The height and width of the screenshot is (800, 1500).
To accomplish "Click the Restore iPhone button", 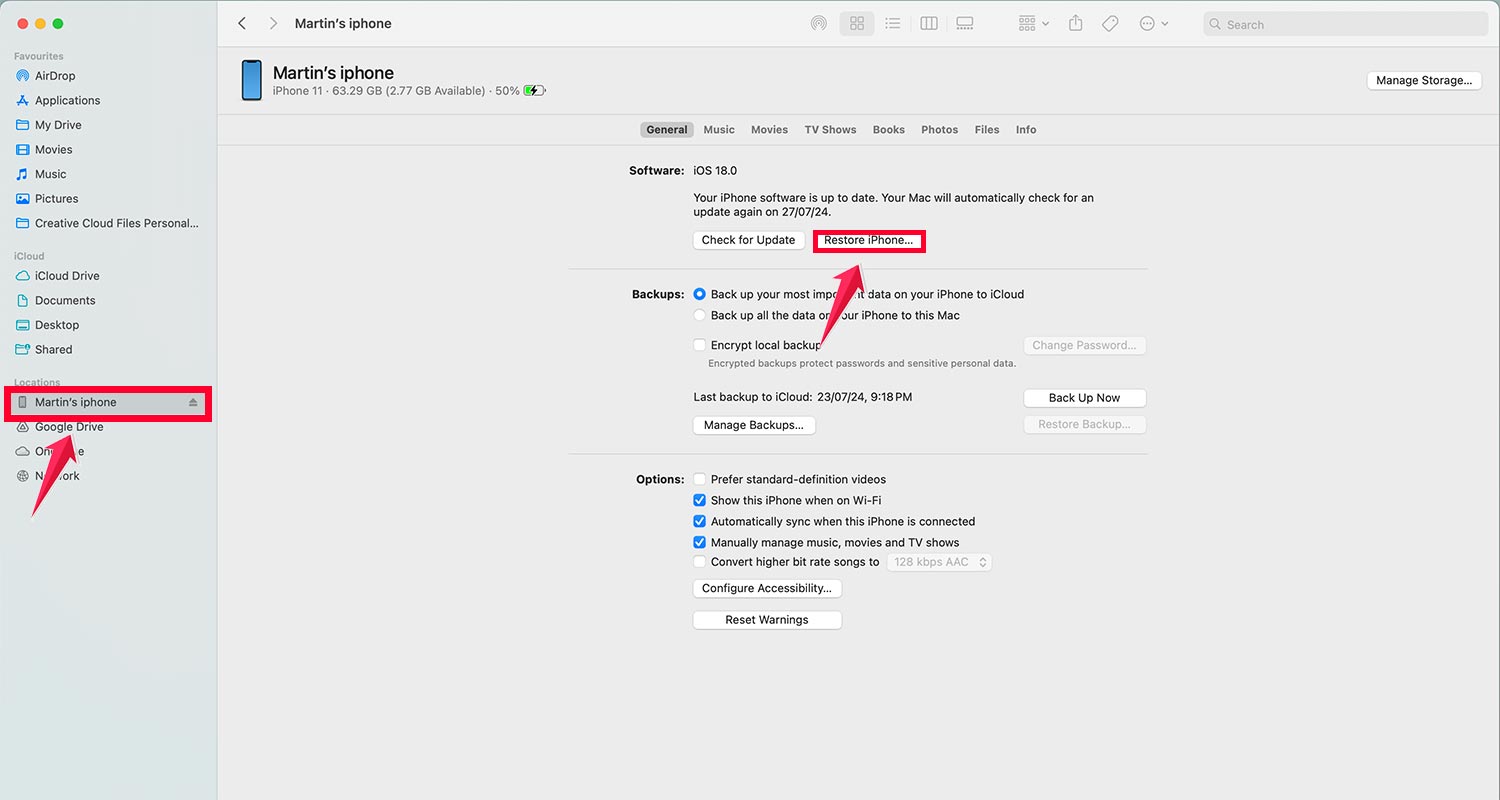I will point(868,240).
